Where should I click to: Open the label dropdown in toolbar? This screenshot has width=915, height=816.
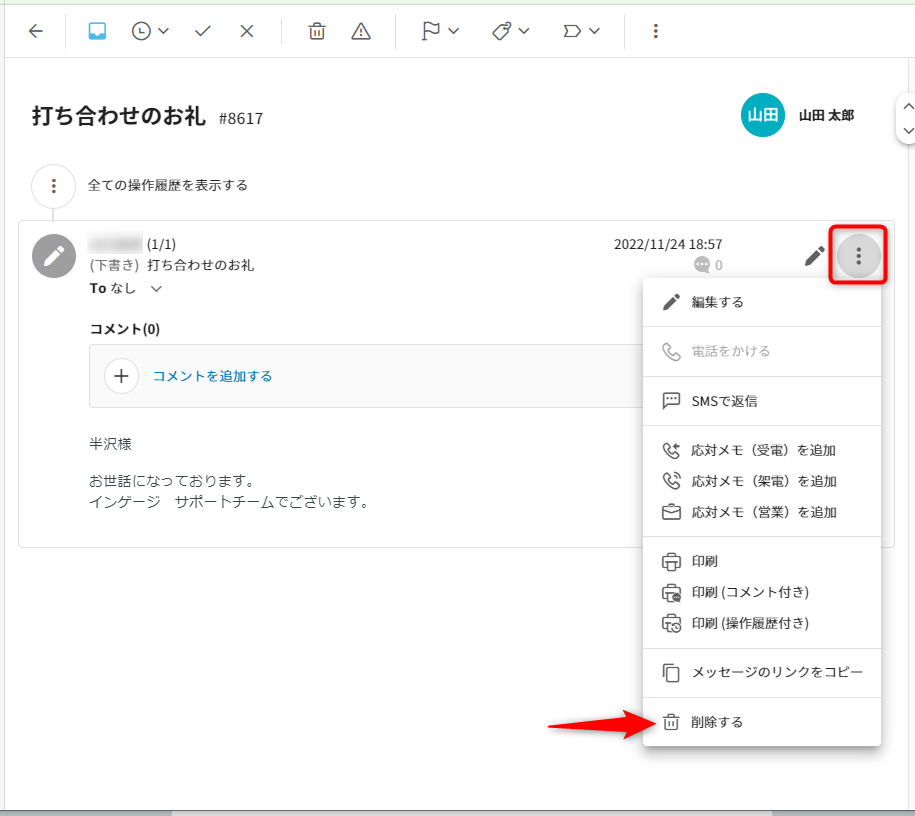coord(581,31)
